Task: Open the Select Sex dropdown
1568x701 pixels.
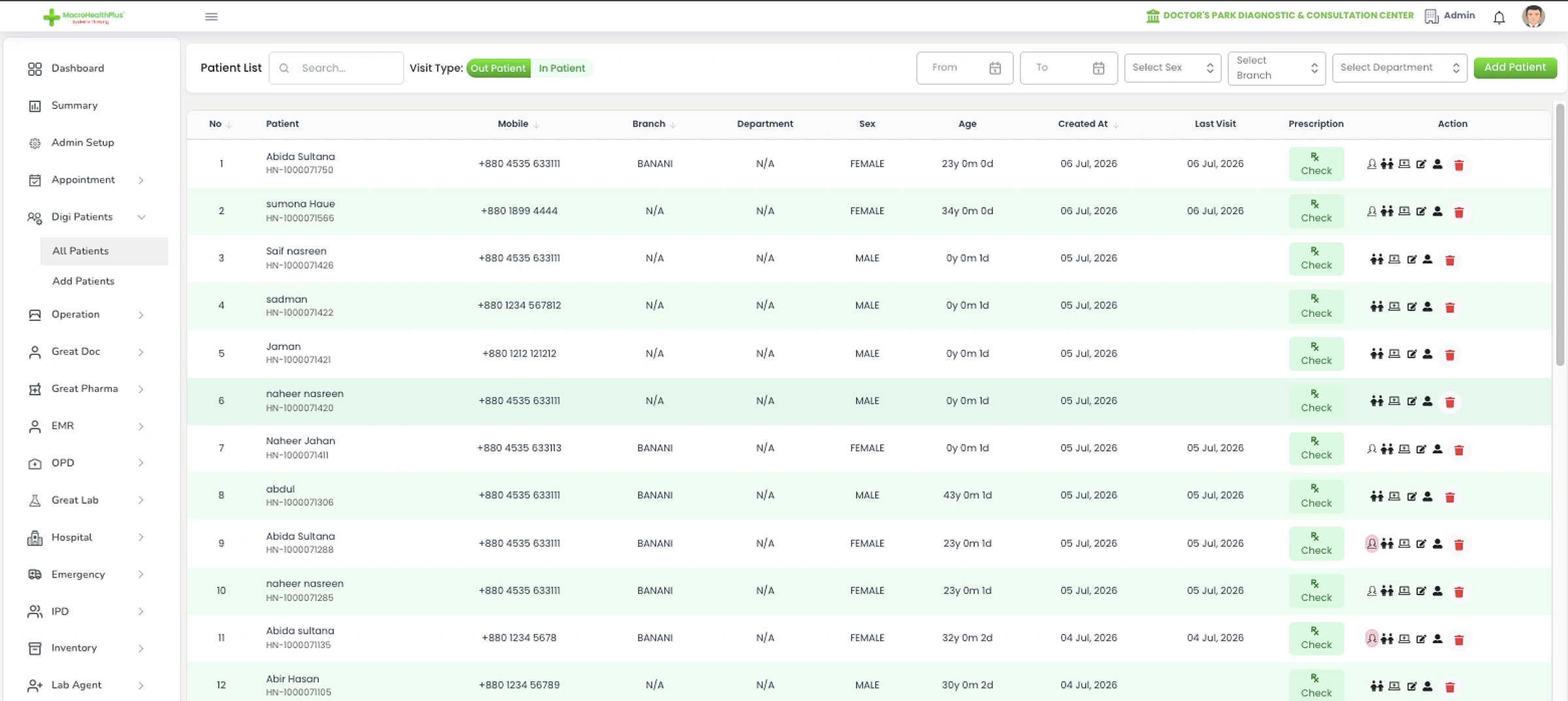Action: [x=1172, y=68]
